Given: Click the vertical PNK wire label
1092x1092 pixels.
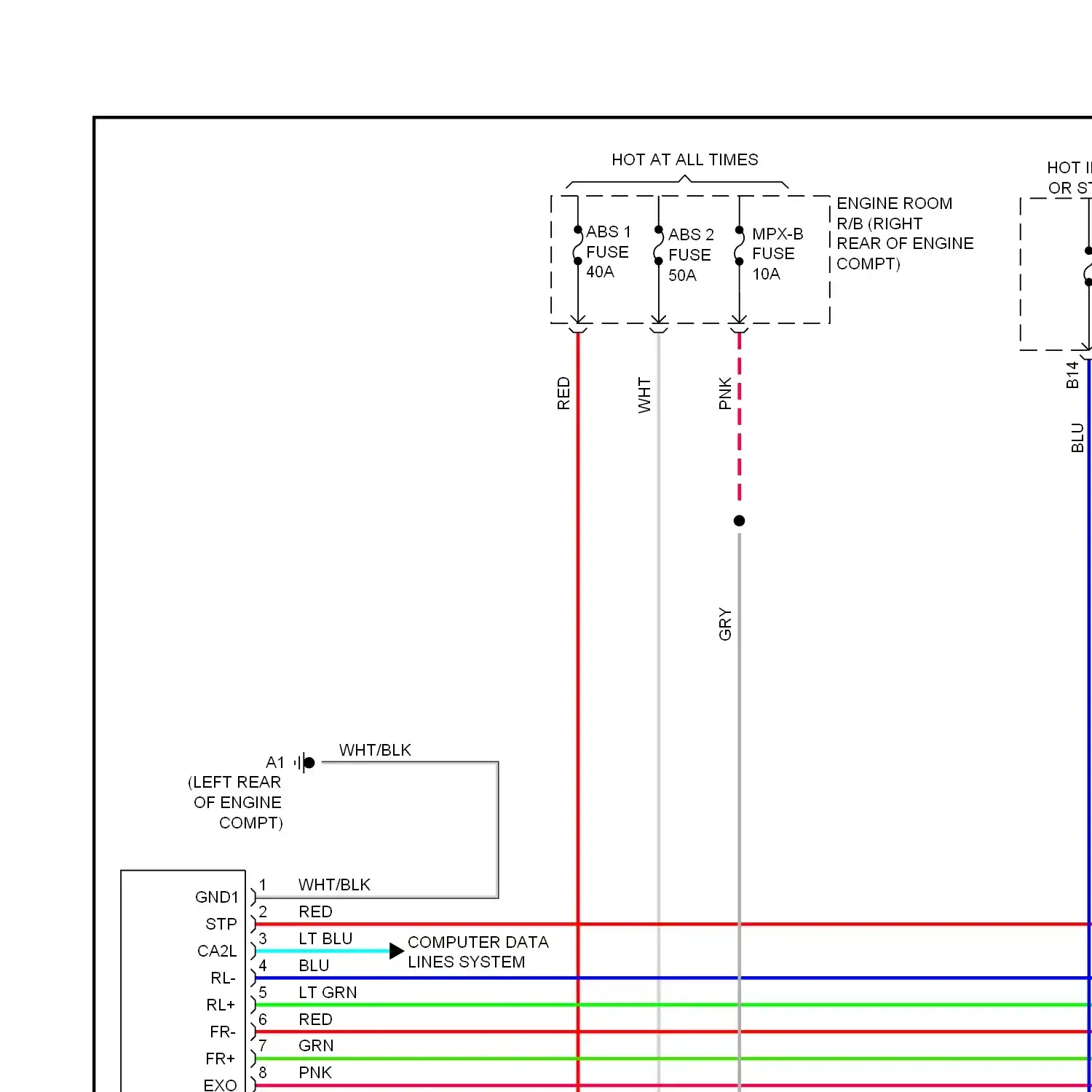Looking at the screenshot, I should pos(725,393).
